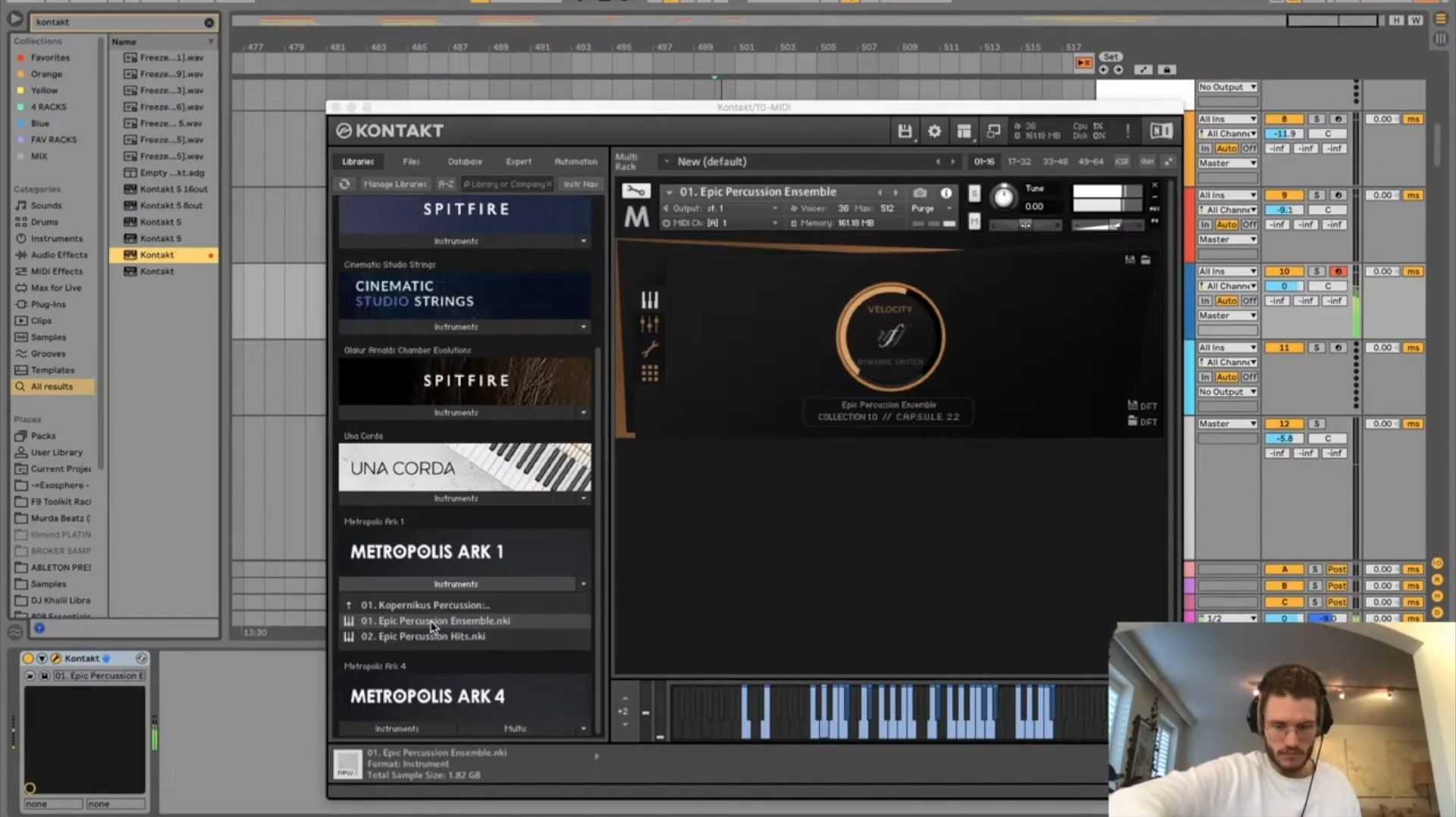The image size is (1456, 817).
Task: Click the Instr Nav button
Action: pos(580,184)
